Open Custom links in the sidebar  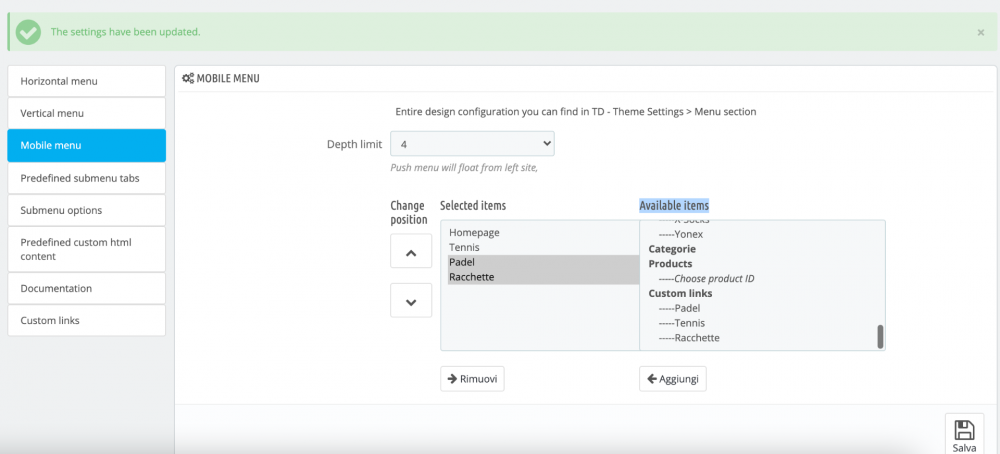[86, 320]
